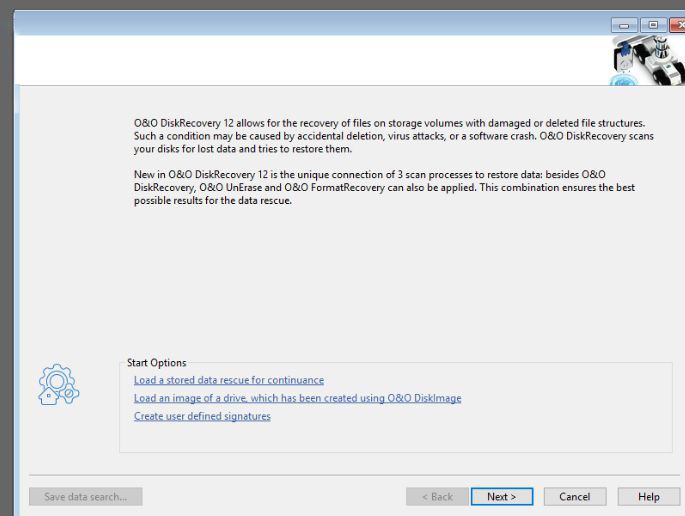Open Help from the bottom button
685x516 pixels.
point(649,497)
